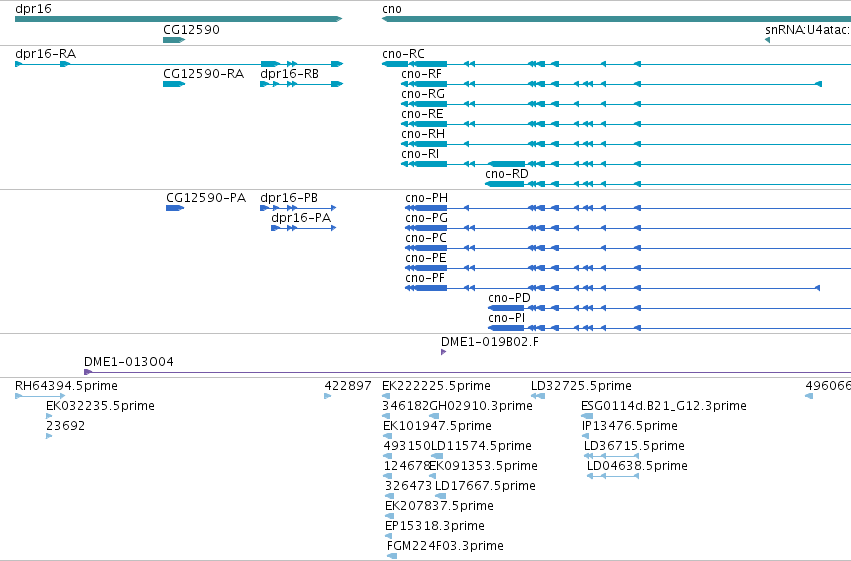
Task: Select the cno-PI protein label
Action: coord(506,318)
